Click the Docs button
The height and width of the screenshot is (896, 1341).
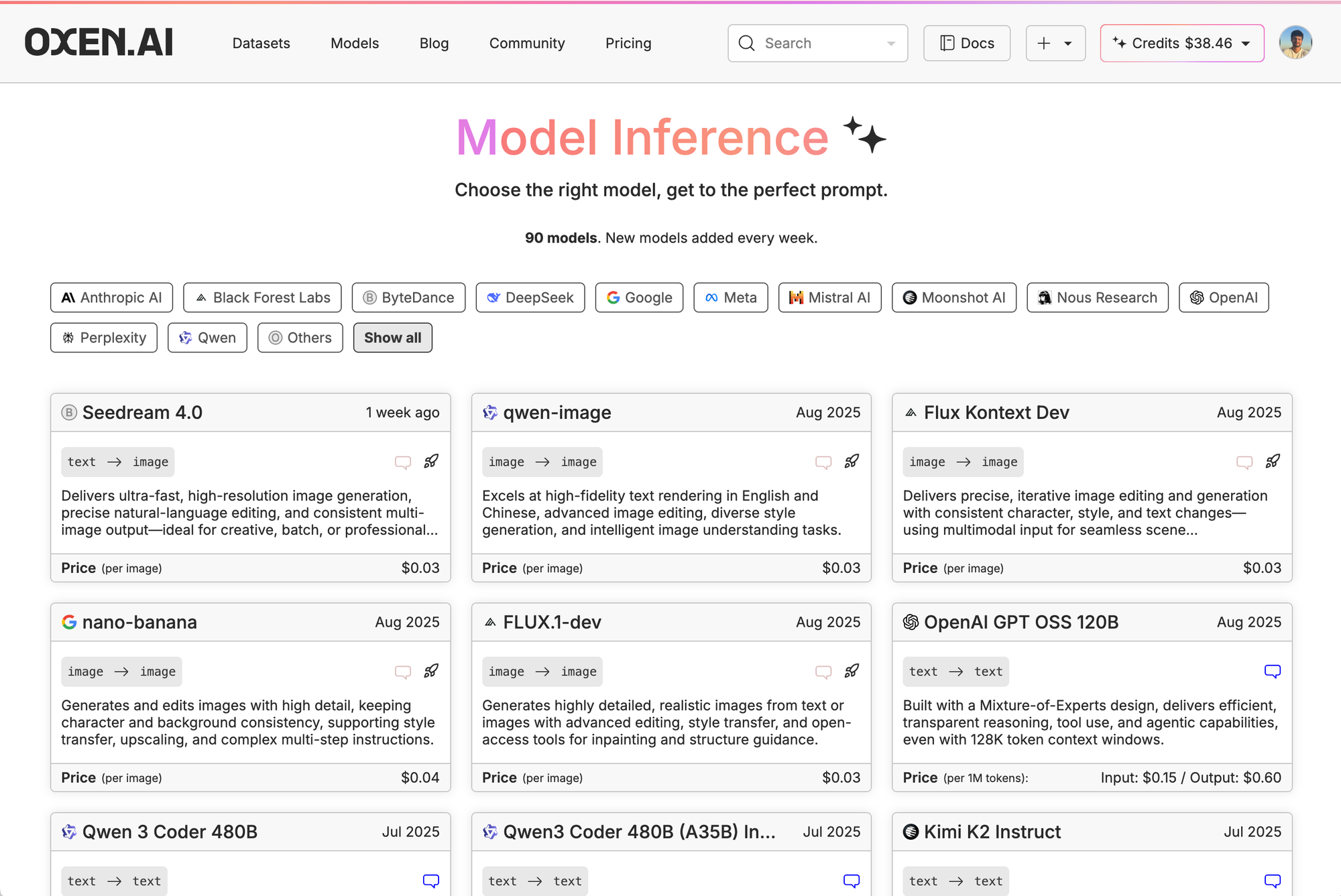point(966,43)
